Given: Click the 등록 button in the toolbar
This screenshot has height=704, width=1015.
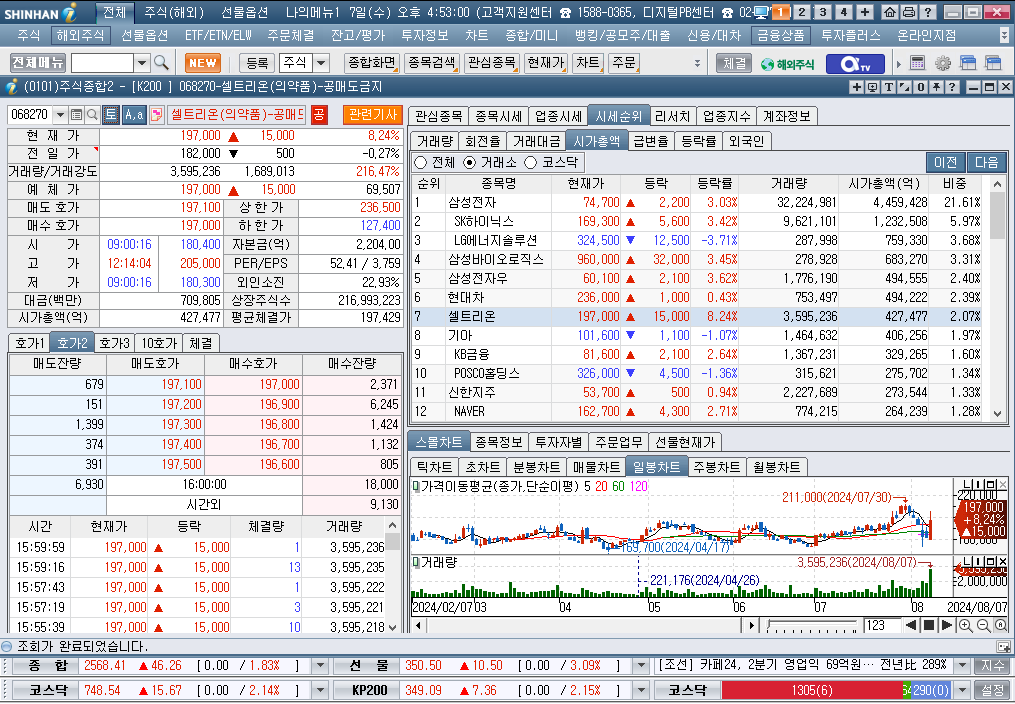Looking at the screenshot, I should (x=257, y=63).
